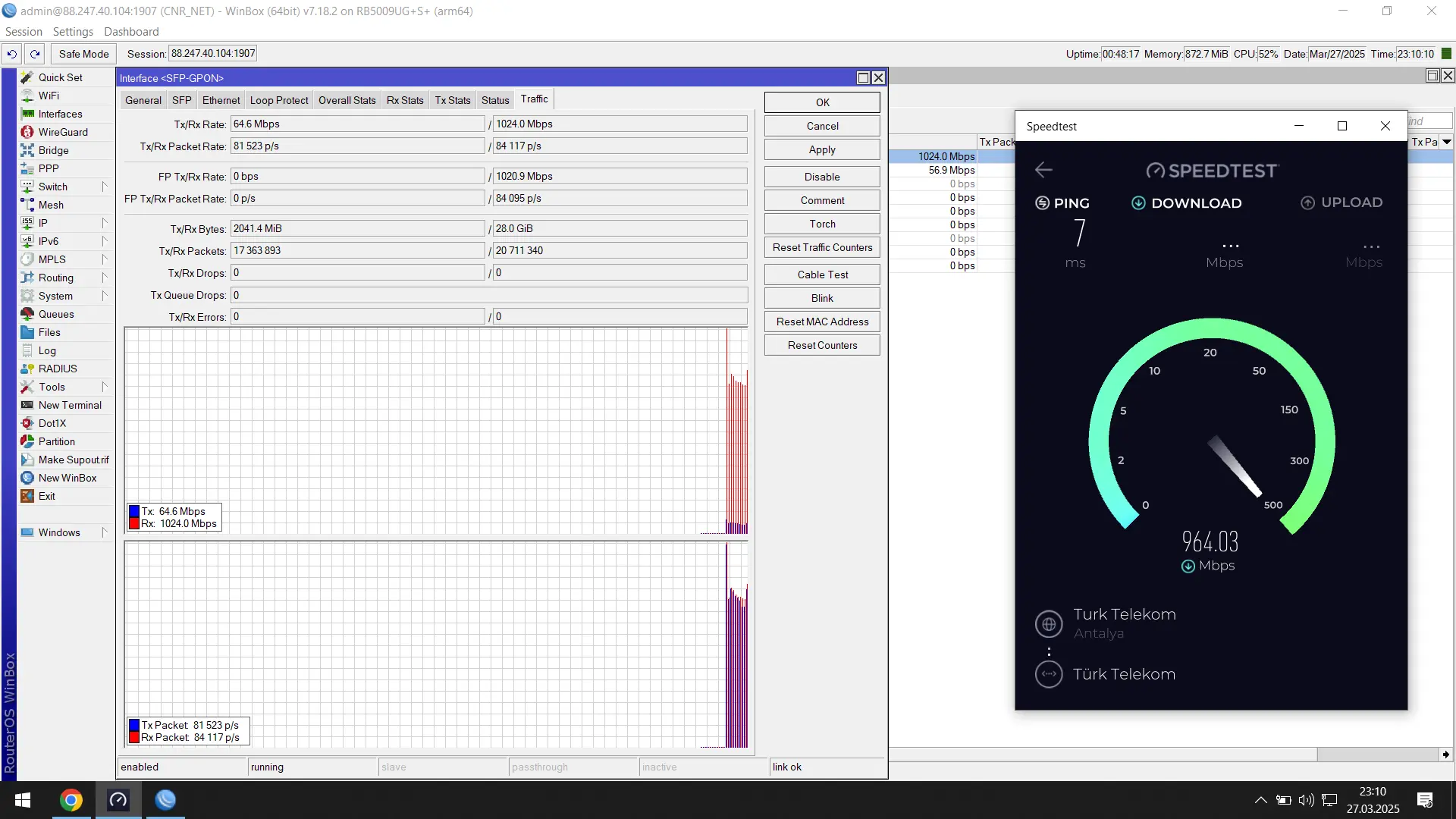This screenshot has width=1456, height=819.
Task: Click the Blink button
Action: [822, 298]
